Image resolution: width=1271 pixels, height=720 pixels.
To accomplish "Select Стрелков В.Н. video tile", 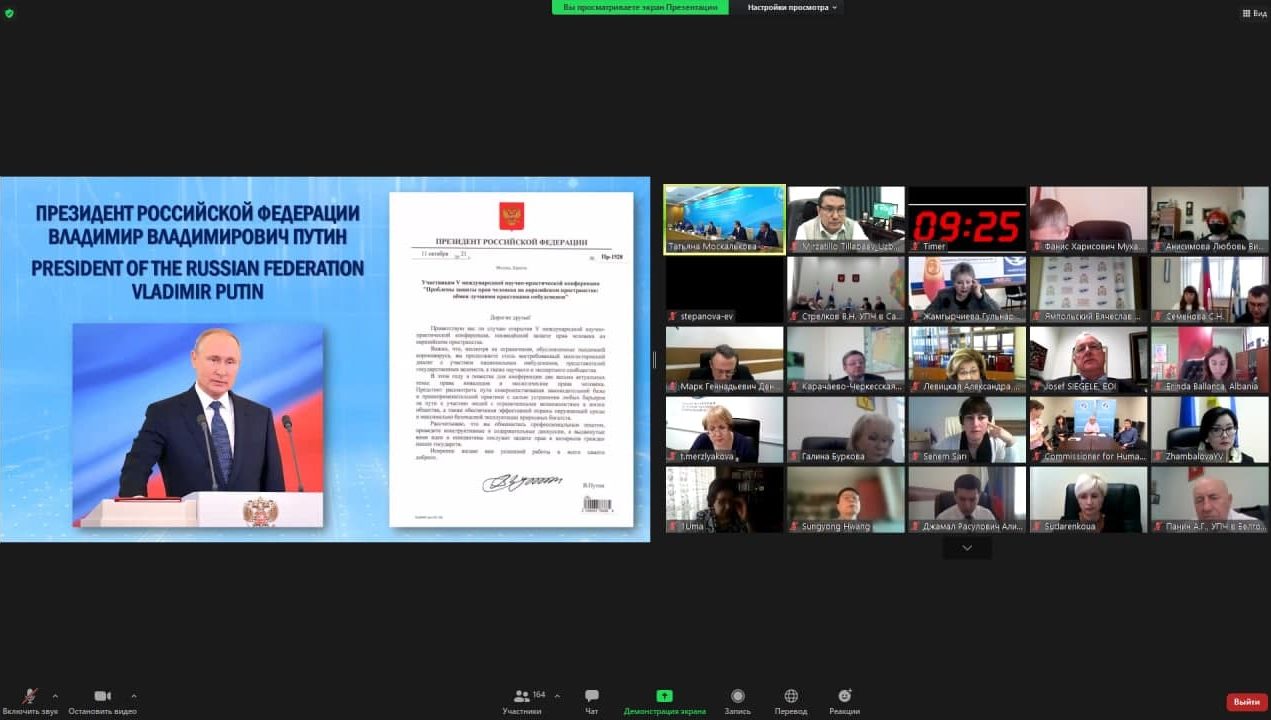I will click(846, 289).
